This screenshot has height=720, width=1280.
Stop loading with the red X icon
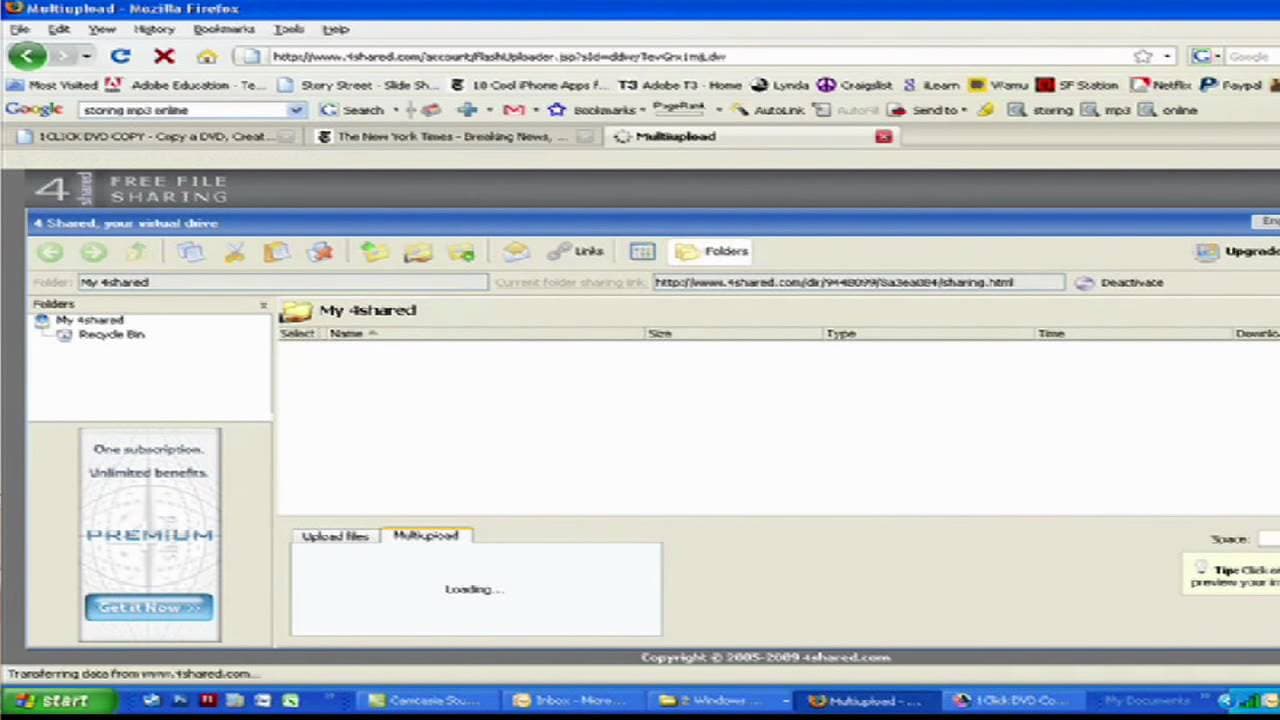pos(164,56)
